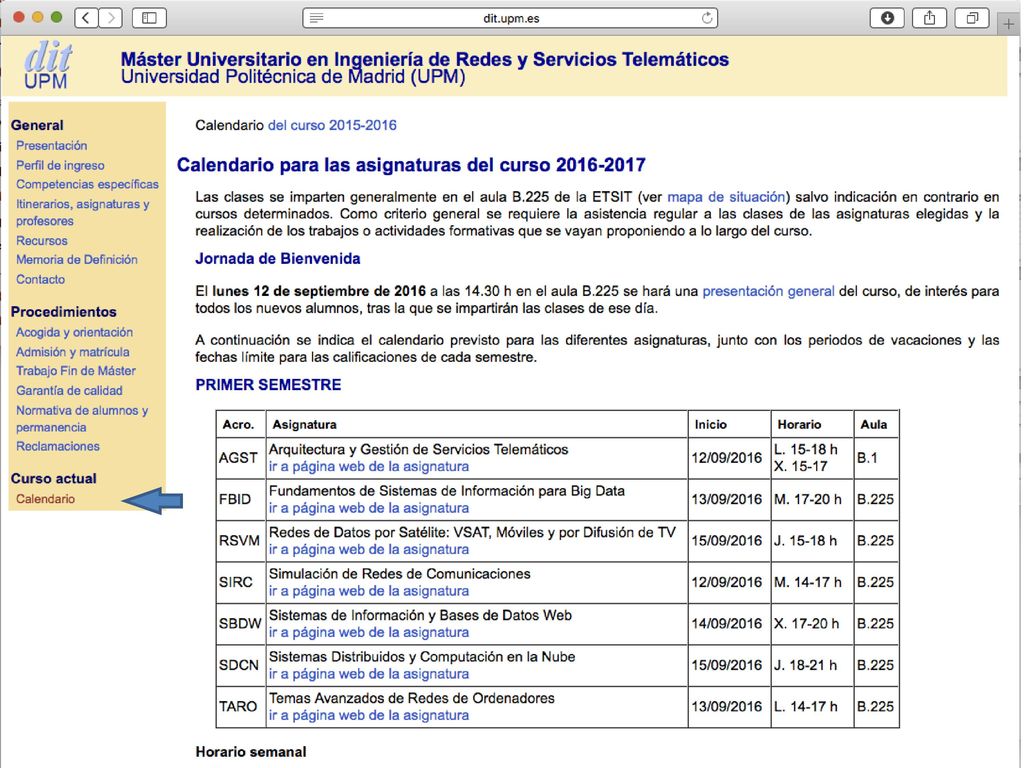Open Memoria de Definición link
This screenshot has height=768, width=1024.
(77, 259)
